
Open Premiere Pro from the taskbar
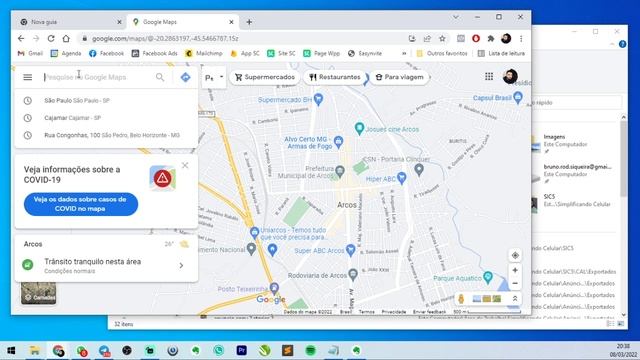[242, 351]
